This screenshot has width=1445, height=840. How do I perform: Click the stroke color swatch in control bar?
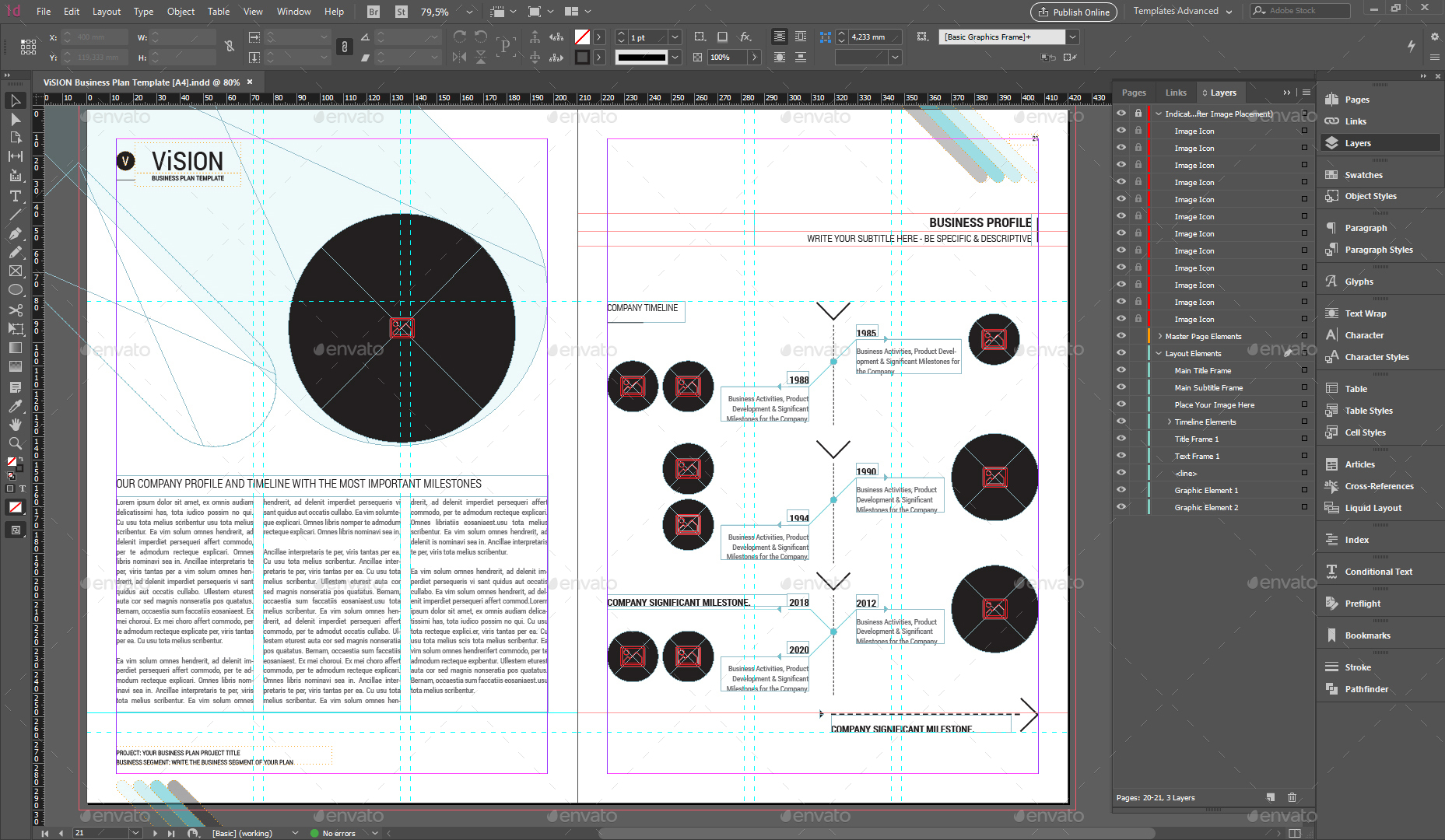pos(582,58)
